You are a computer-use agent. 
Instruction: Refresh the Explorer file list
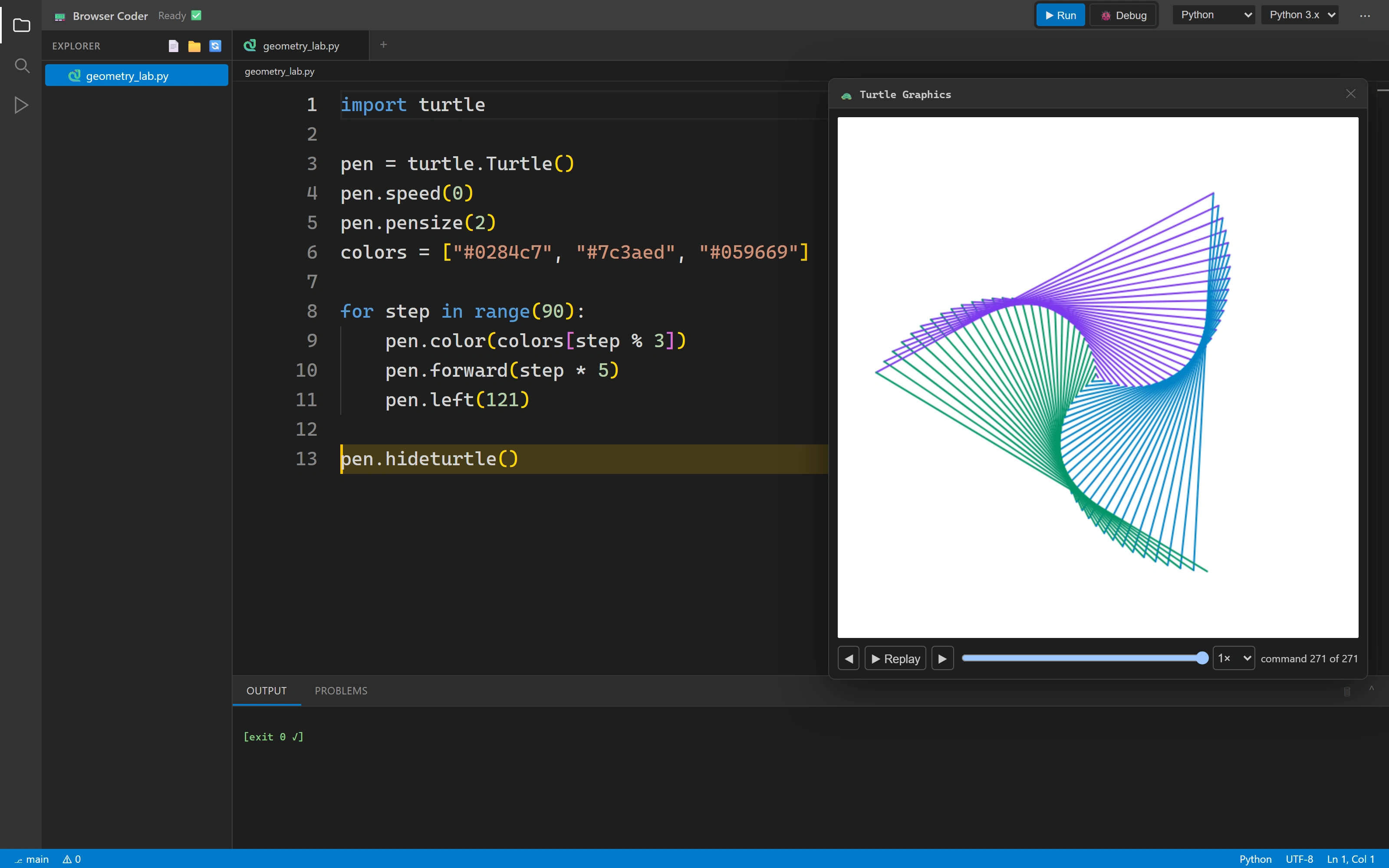(x=215, y=46)
